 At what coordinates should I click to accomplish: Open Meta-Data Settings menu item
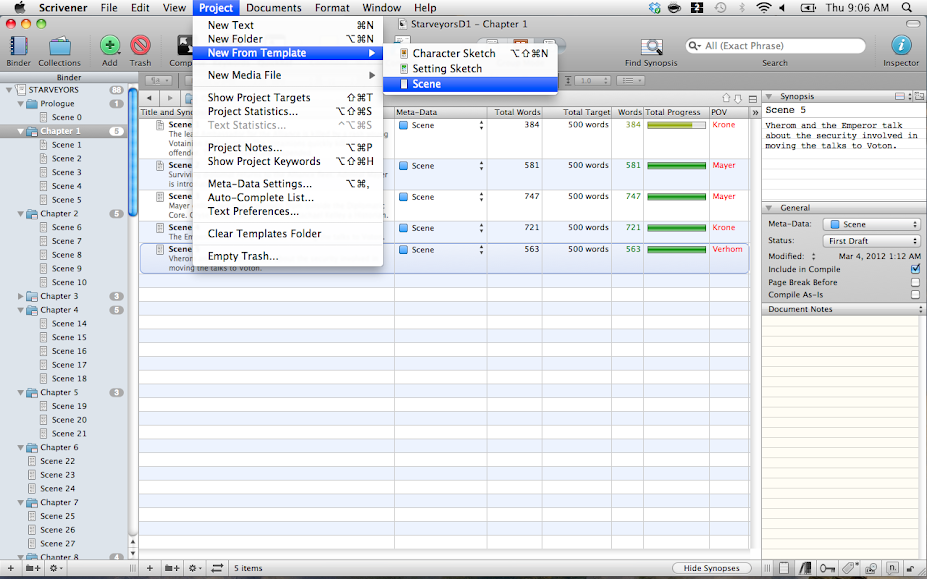(288, 184)
